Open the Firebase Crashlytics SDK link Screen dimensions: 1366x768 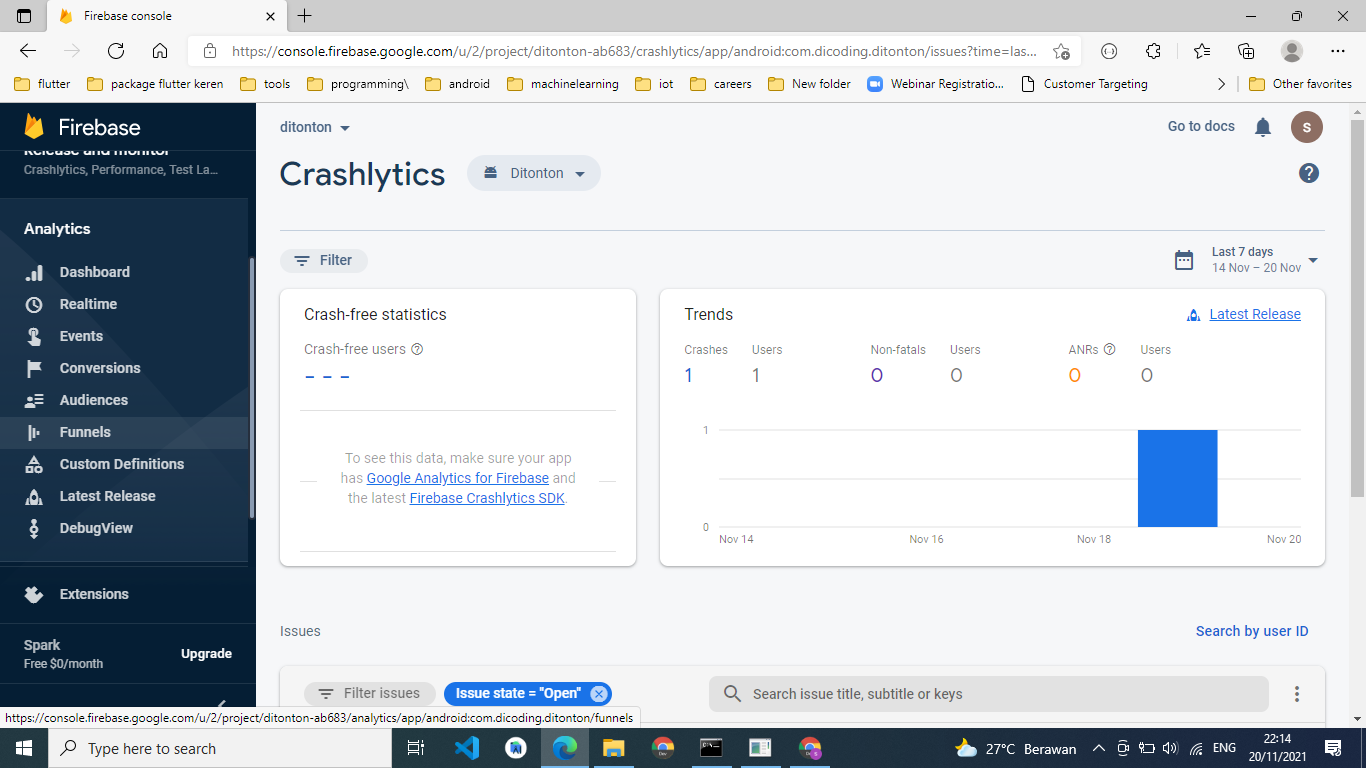pyautogui.click(x=488, y=497)
